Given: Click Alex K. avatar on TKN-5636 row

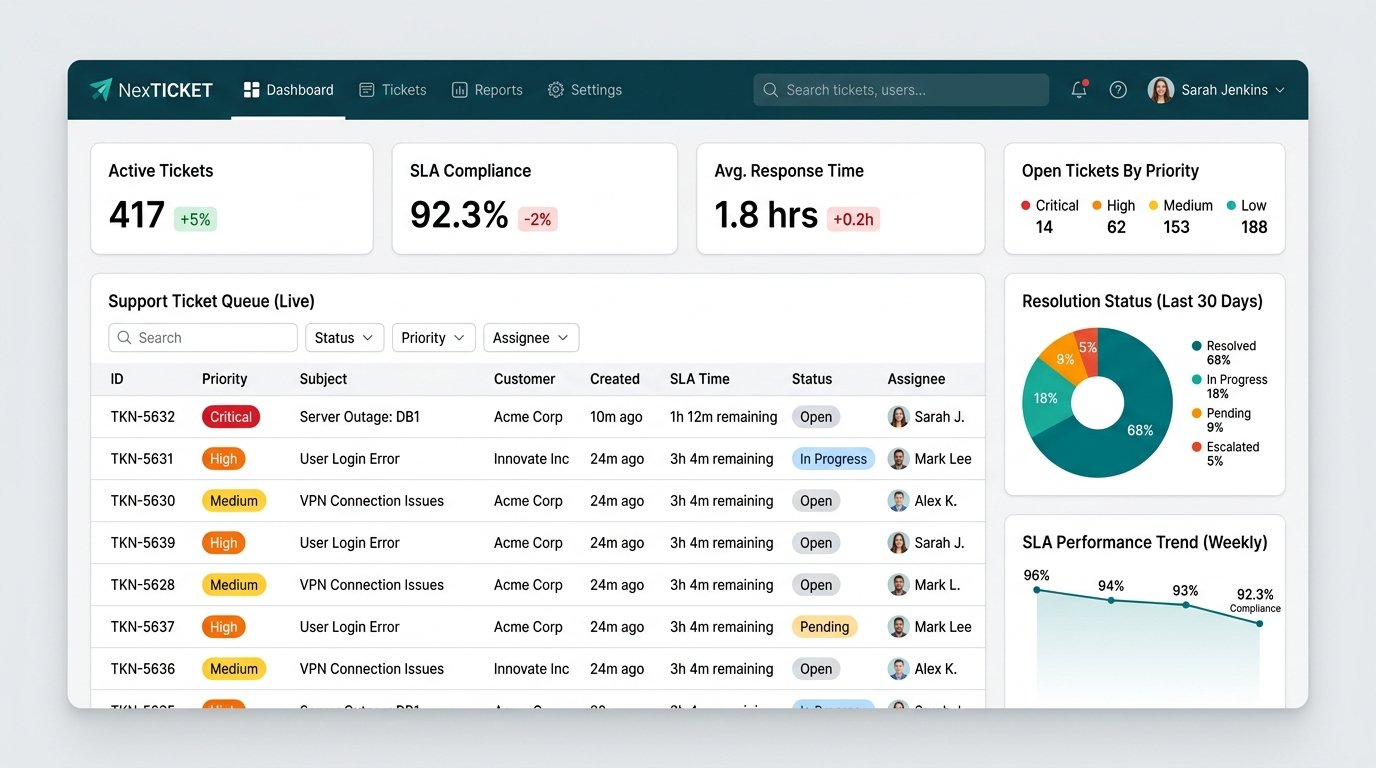Looking at the screenshot, I should (x=899, y=669).
